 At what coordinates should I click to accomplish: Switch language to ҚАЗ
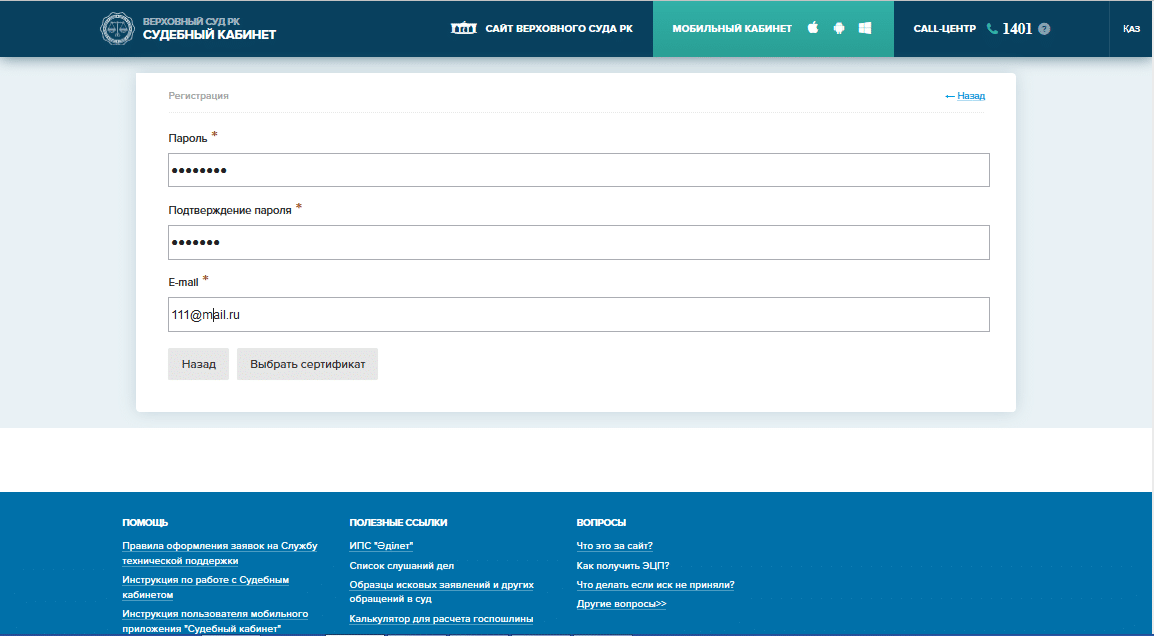[x=1131, y=29]
